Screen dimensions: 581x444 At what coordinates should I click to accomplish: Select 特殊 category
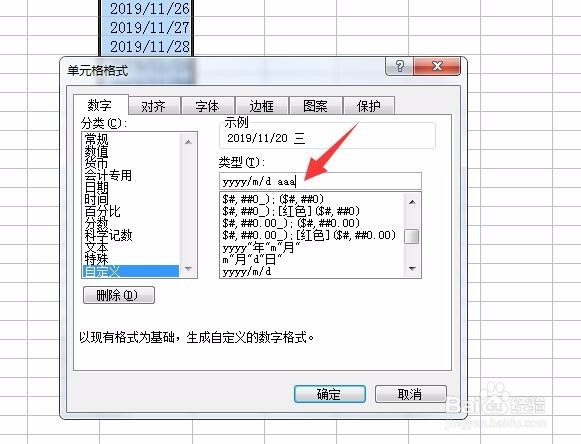[x=130, y=259]
